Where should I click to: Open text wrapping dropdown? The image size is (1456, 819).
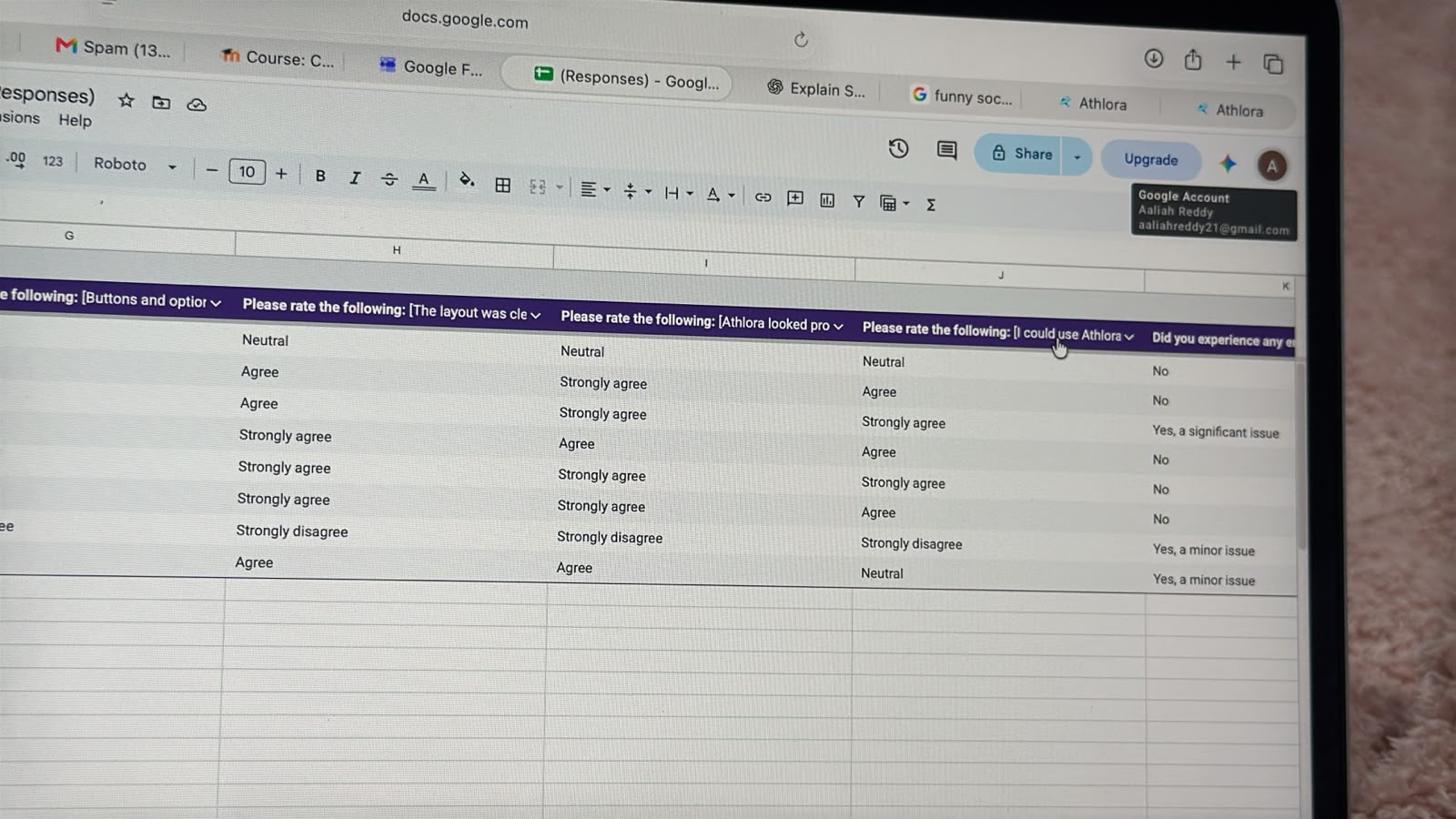(679, 193)
